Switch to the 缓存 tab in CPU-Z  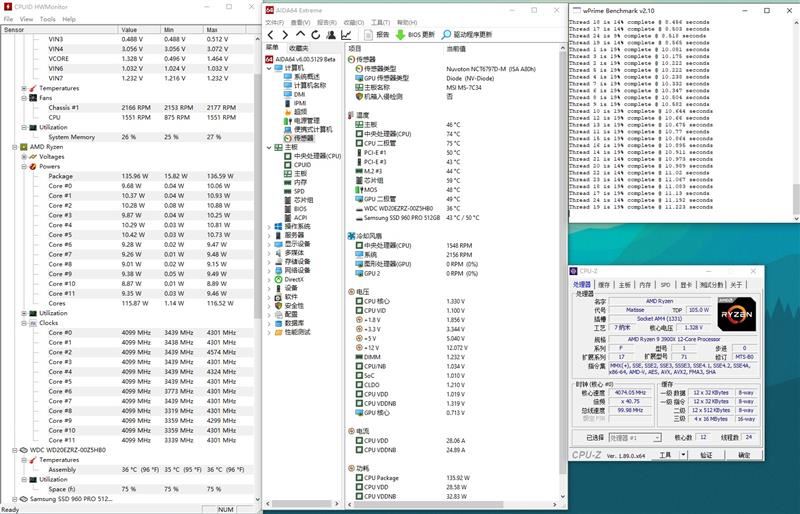(604, 285)
